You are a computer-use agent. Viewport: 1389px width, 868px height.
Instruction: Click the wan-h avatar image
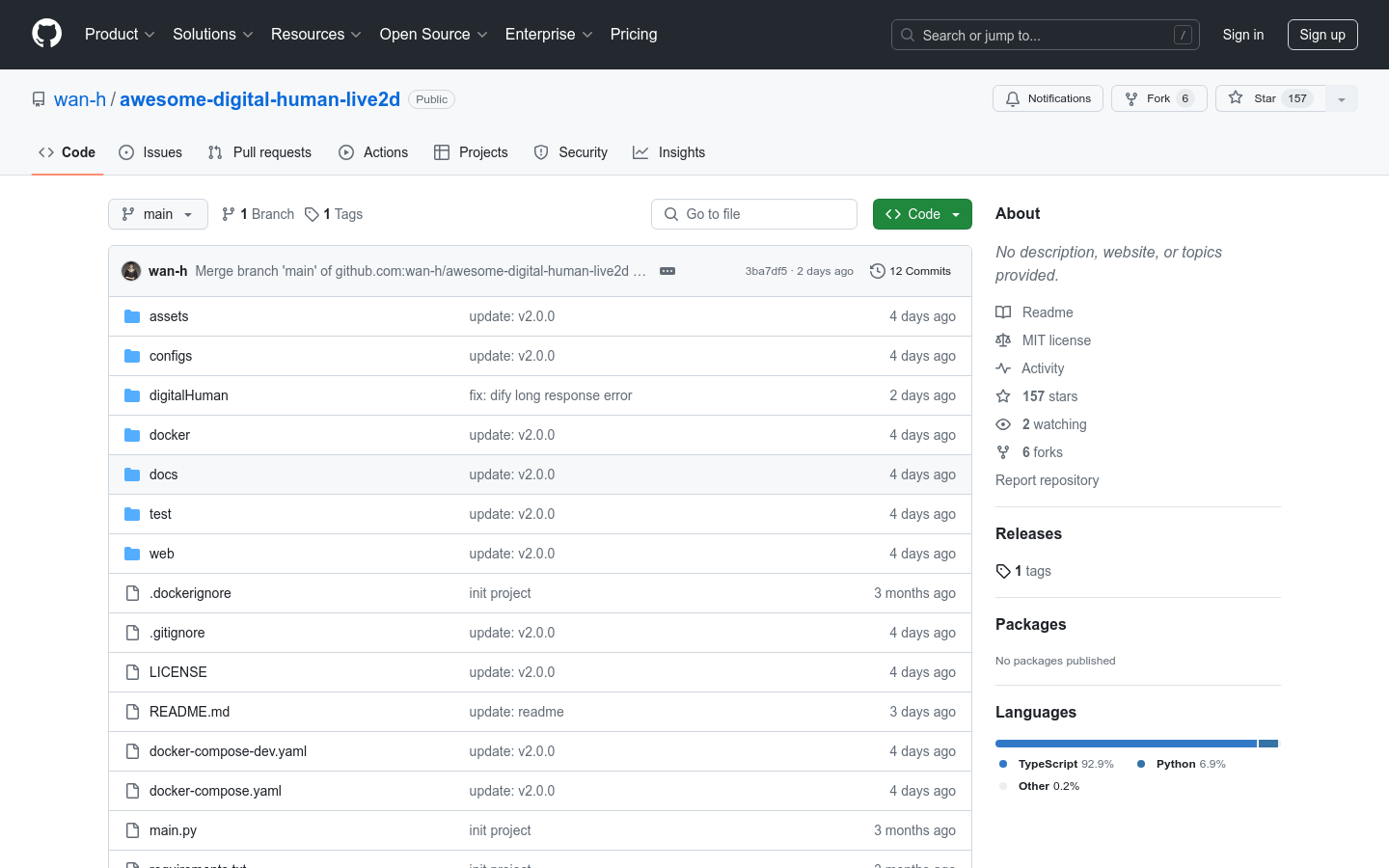click(x=131, y=271)
